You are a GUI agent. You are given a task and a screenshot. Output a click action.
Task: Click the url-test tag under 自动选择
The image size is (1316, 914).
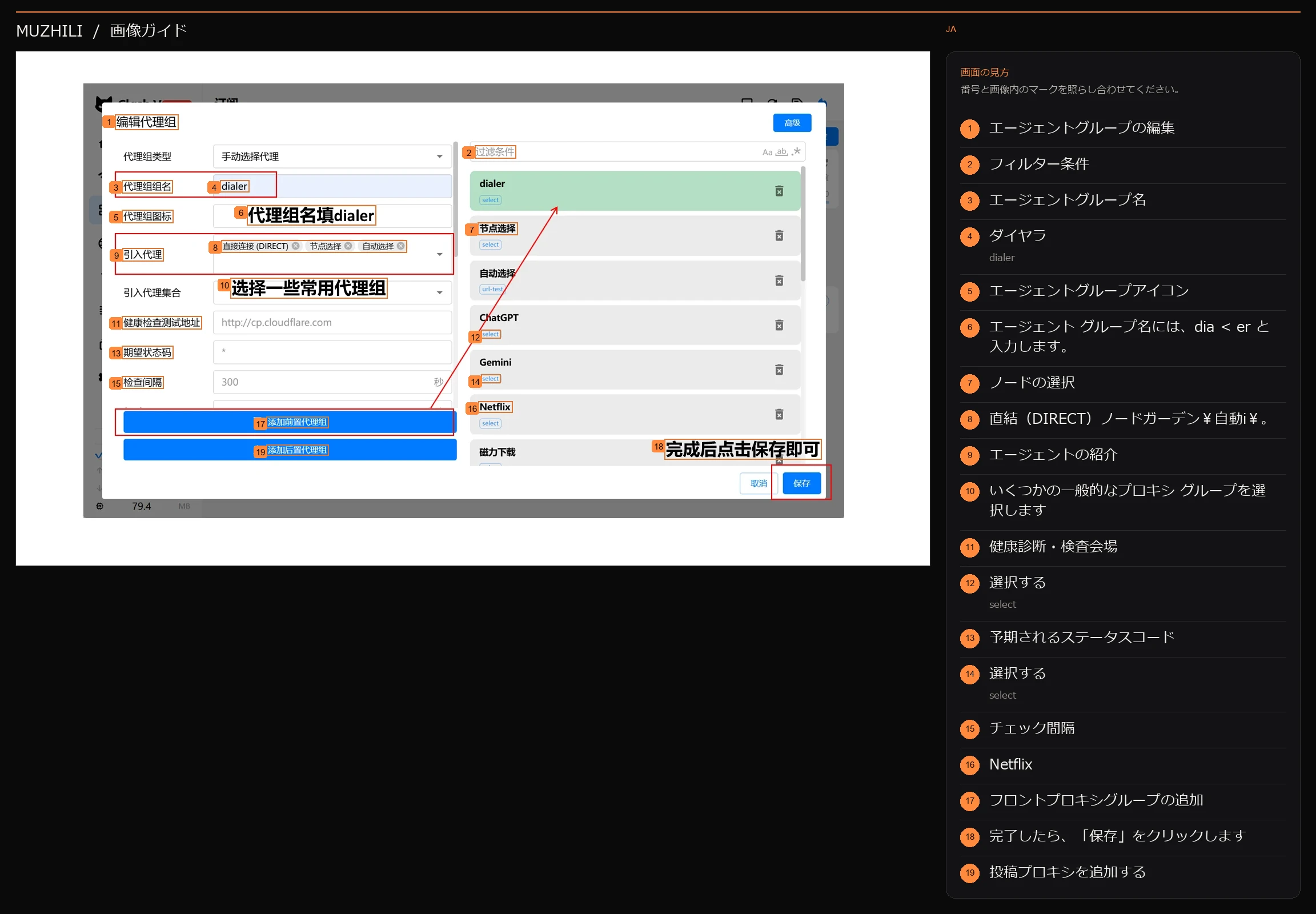coord(492,289)
